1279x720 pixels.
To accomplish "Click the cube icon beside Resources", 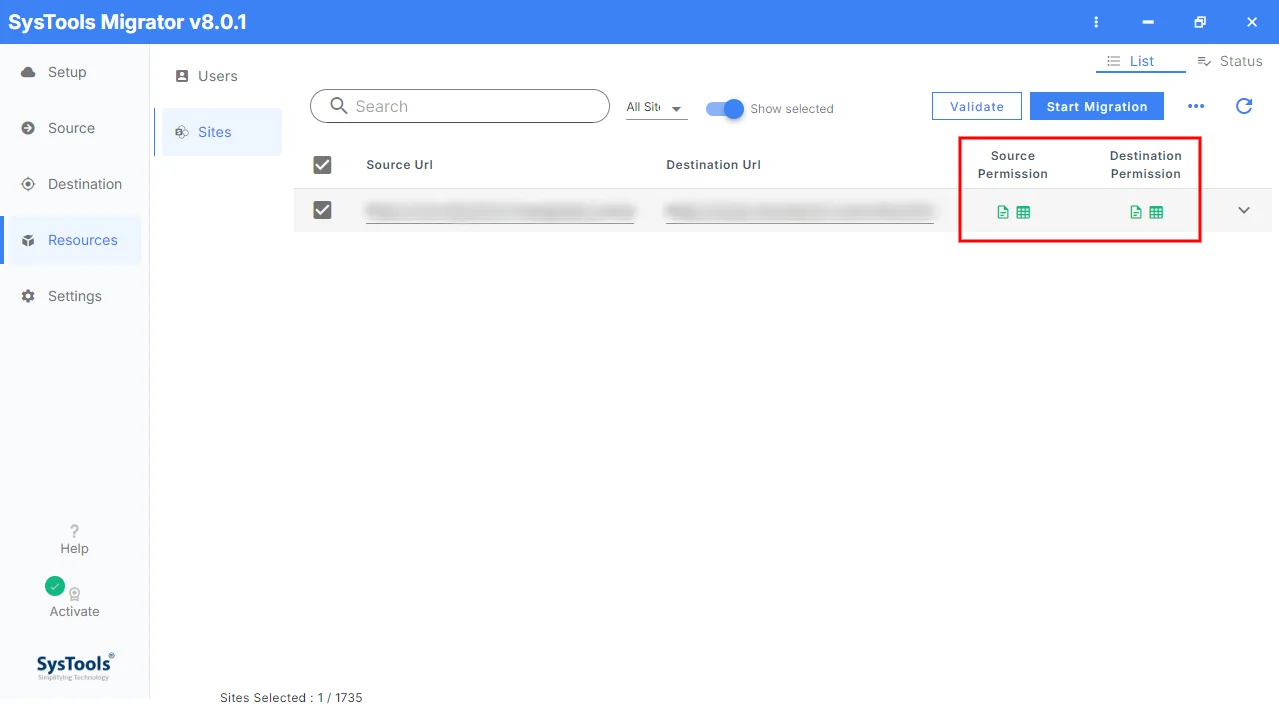I will [28, 241].
